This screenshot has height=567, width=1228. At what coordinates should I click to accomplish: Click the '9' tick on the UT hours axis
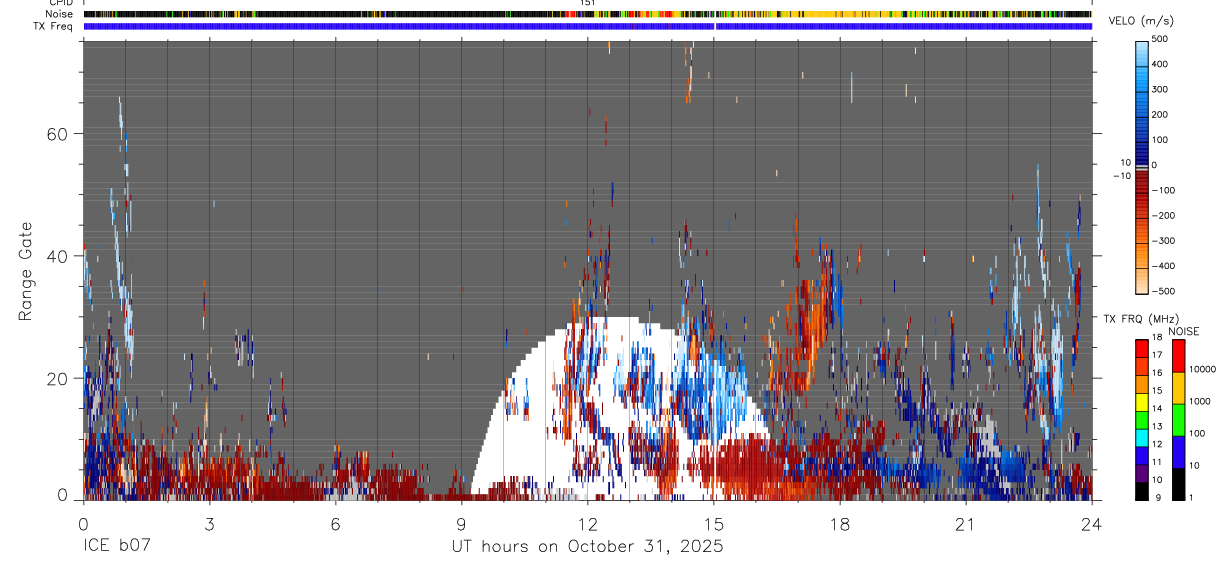click(461, 524)
